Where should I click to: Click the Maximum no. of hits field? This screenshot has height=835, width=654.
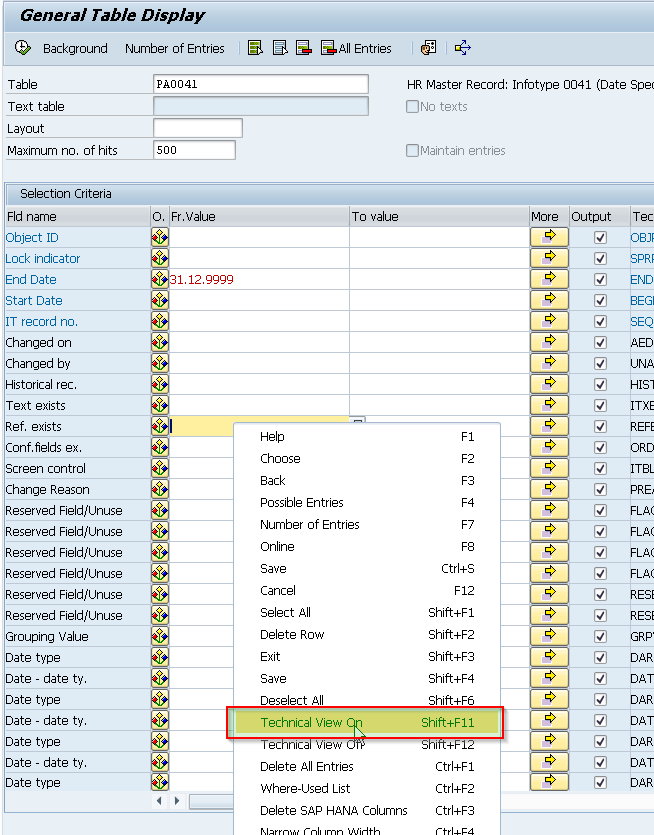coord(194,151)
